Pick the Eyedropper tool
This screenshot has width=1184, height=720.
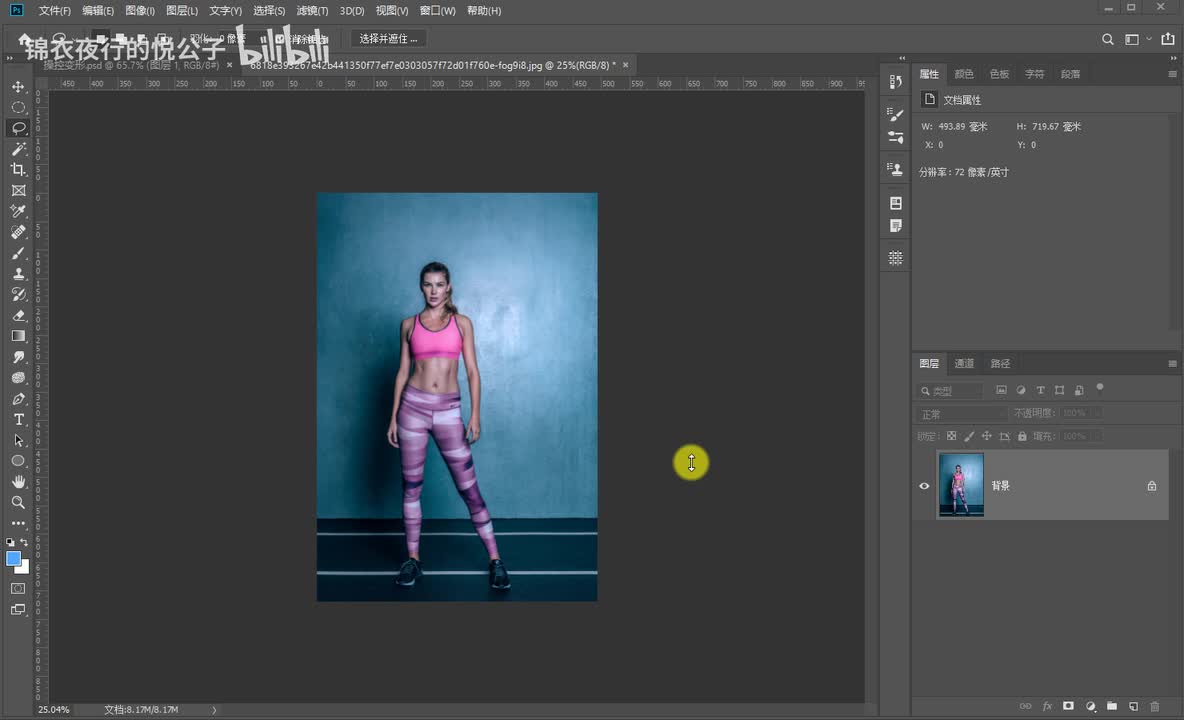[x=18, y=211]
